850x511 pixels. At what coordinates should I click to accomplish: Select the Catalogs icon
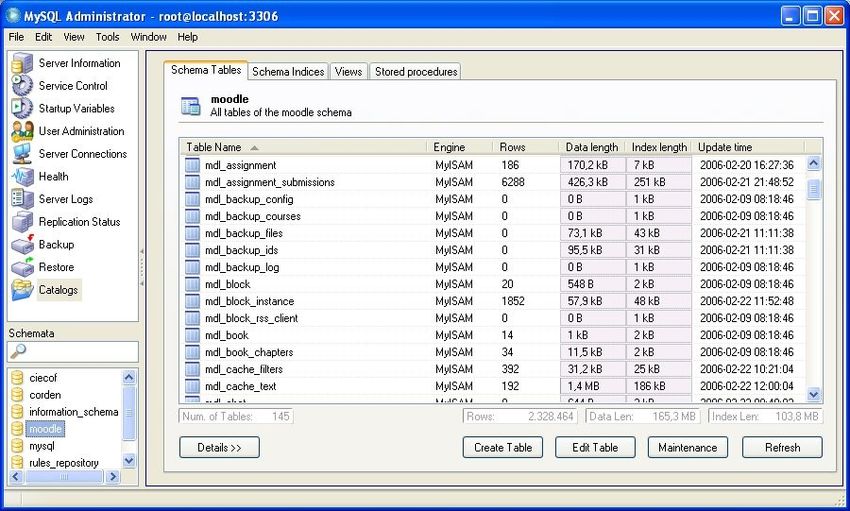22,290
